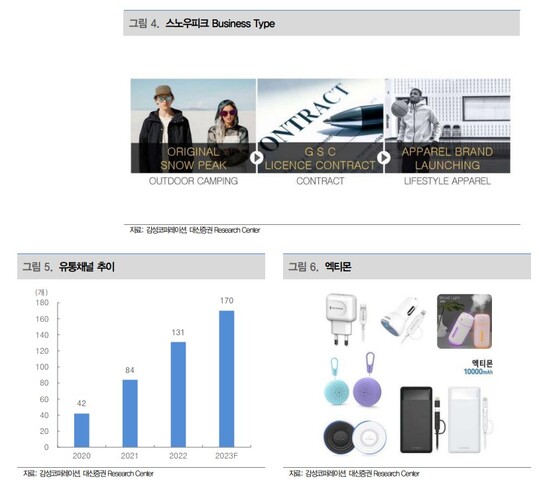
Task: Click the car charger product image
Action: click(x=404, y=319)
